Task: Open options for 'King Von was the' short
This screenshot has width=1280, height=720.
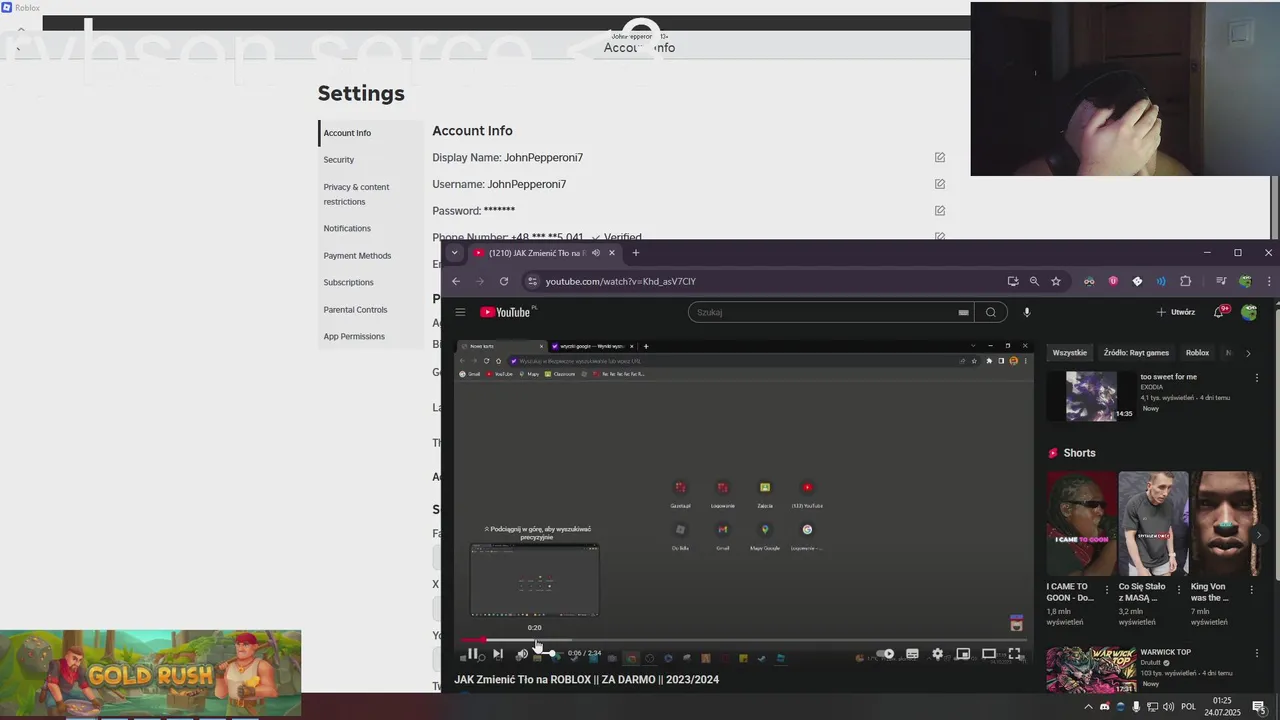Action: click(x=1250, y=590)
